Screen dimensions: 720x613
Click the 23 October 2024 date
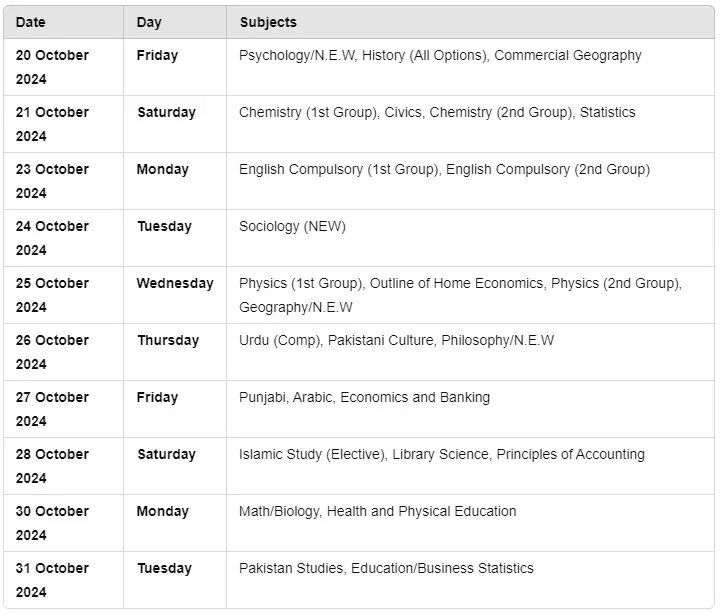(x=52, y=181)
